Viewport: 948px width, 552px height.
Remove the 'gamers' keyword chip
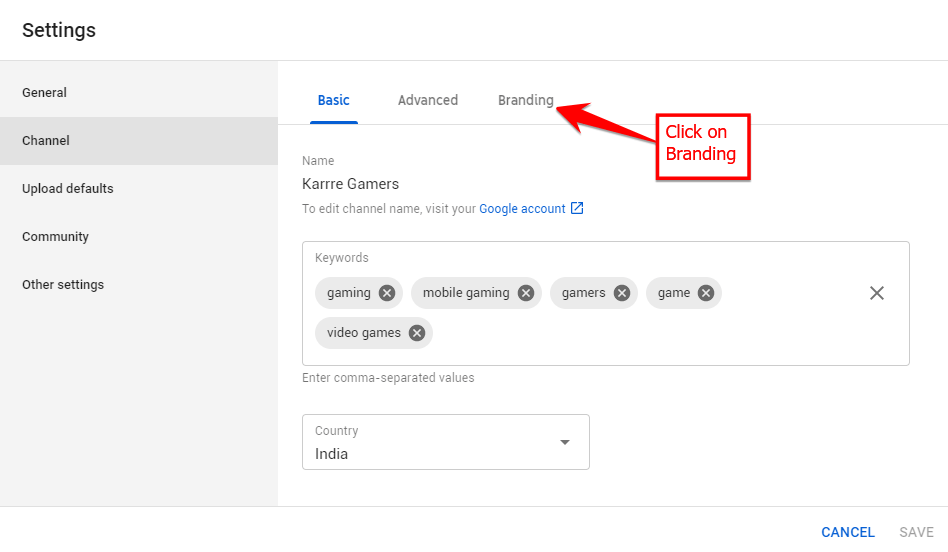click(622, 293)
